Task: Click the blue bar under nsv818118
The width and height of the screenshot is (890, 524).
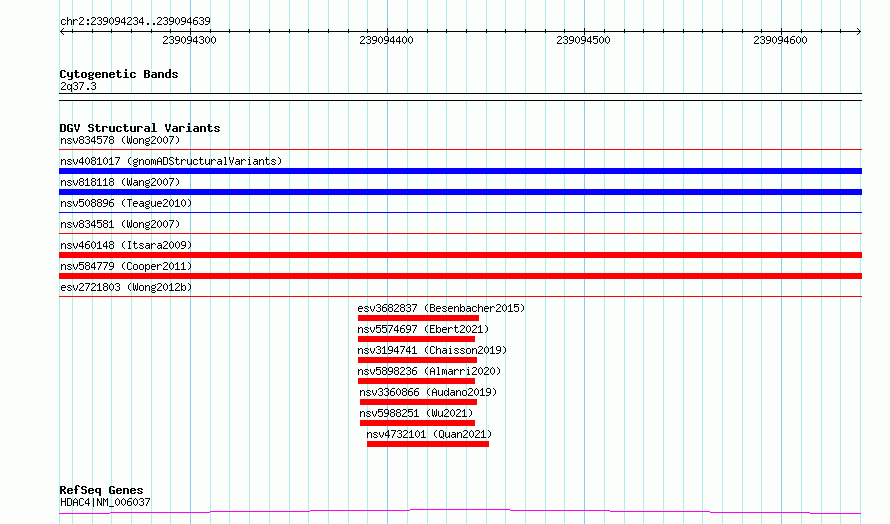Action: click(460, 192)
